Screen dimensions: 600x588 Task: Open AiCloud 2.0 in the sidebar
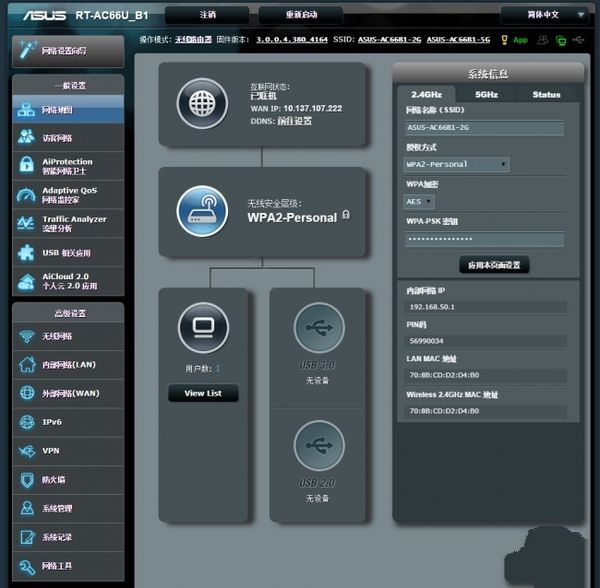(x=68, y=281)
